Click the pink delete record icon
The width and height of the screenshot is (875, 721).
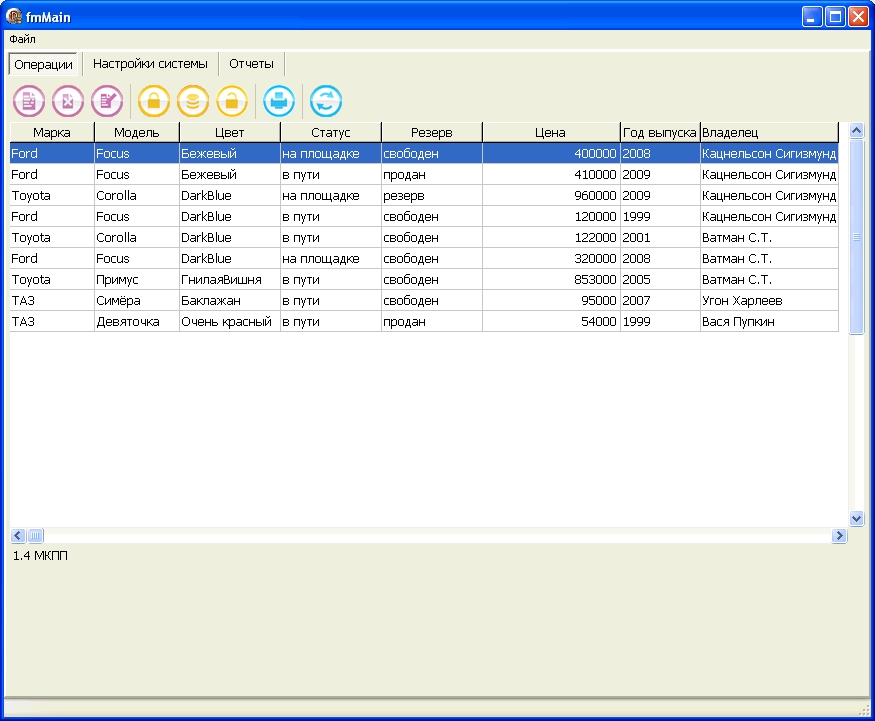[x=68, y=101]
